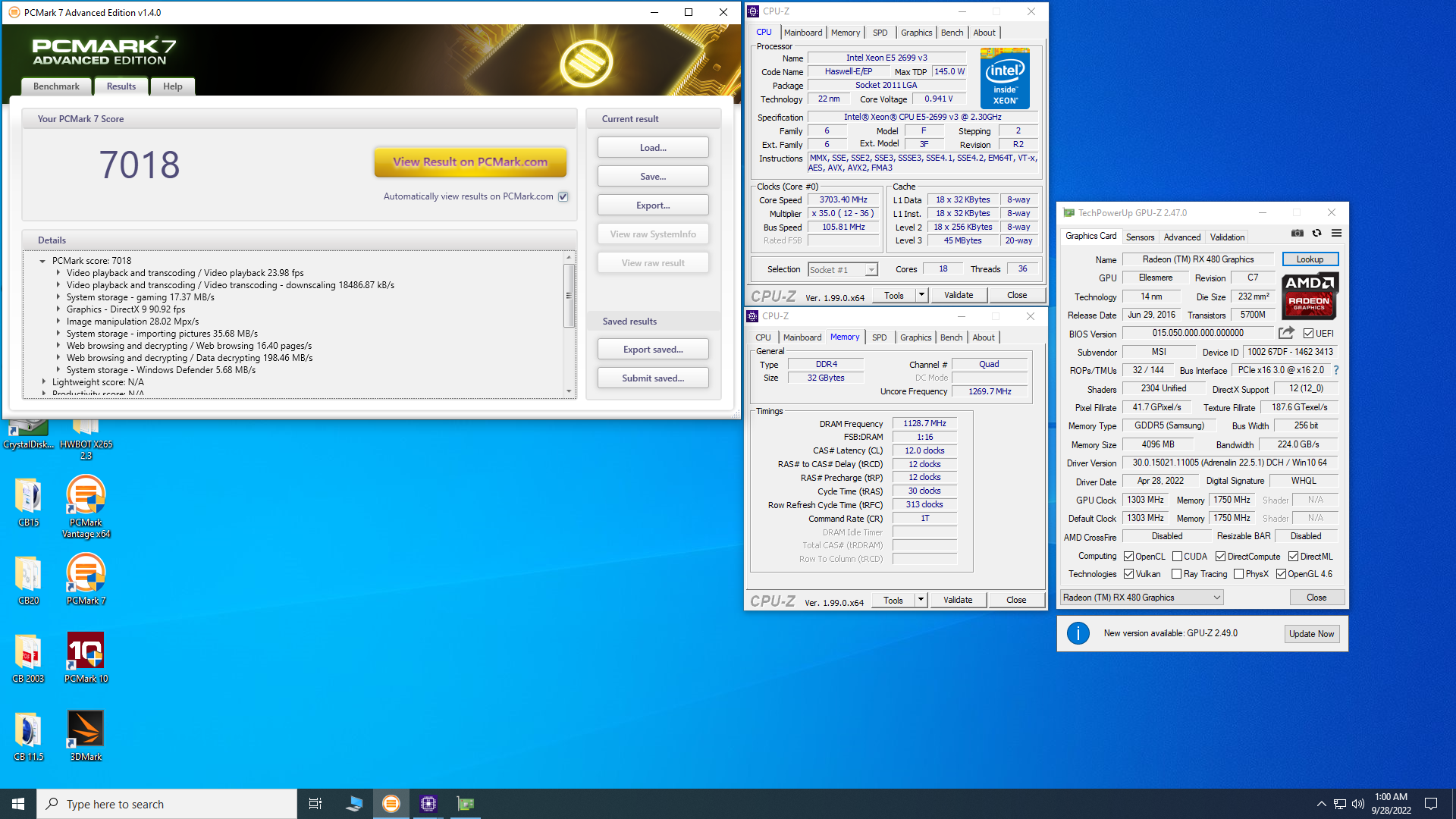This screenshot has height=819, width=1456.
Task: Toggle the OpenCL checkbox in GPU-Z
Action: pyautogui.click(x=1129, y=557)
